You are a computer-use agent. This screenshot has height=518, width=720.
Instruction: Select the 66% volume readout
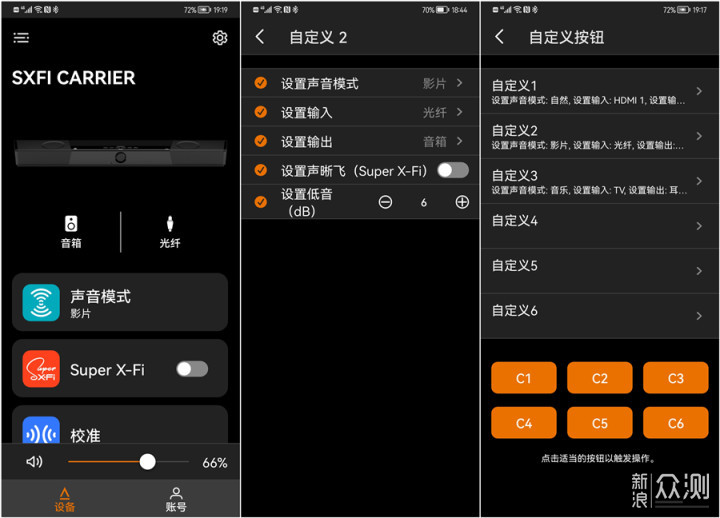pyautogui.click(x=215, y=463)
